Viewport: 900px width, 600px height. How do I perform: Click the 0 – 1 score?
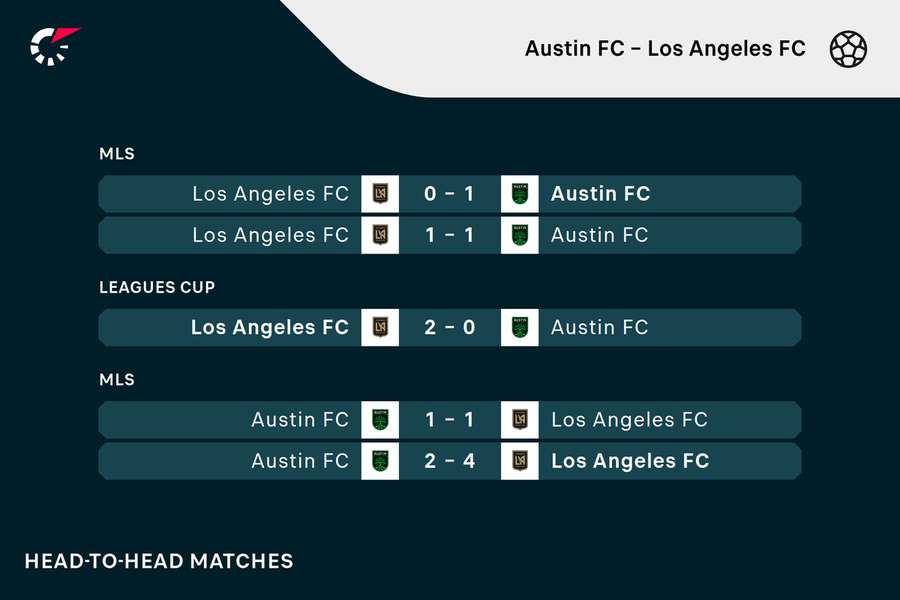pos(450,194)
